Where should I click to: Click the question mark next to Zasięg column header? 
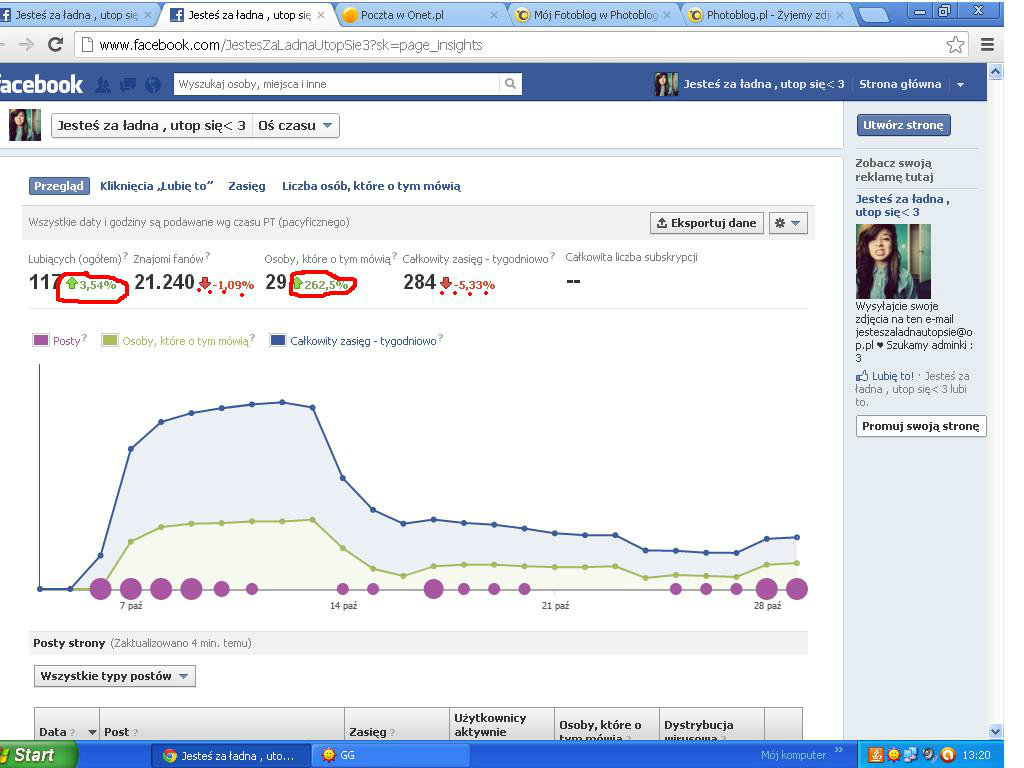[392, 733]
